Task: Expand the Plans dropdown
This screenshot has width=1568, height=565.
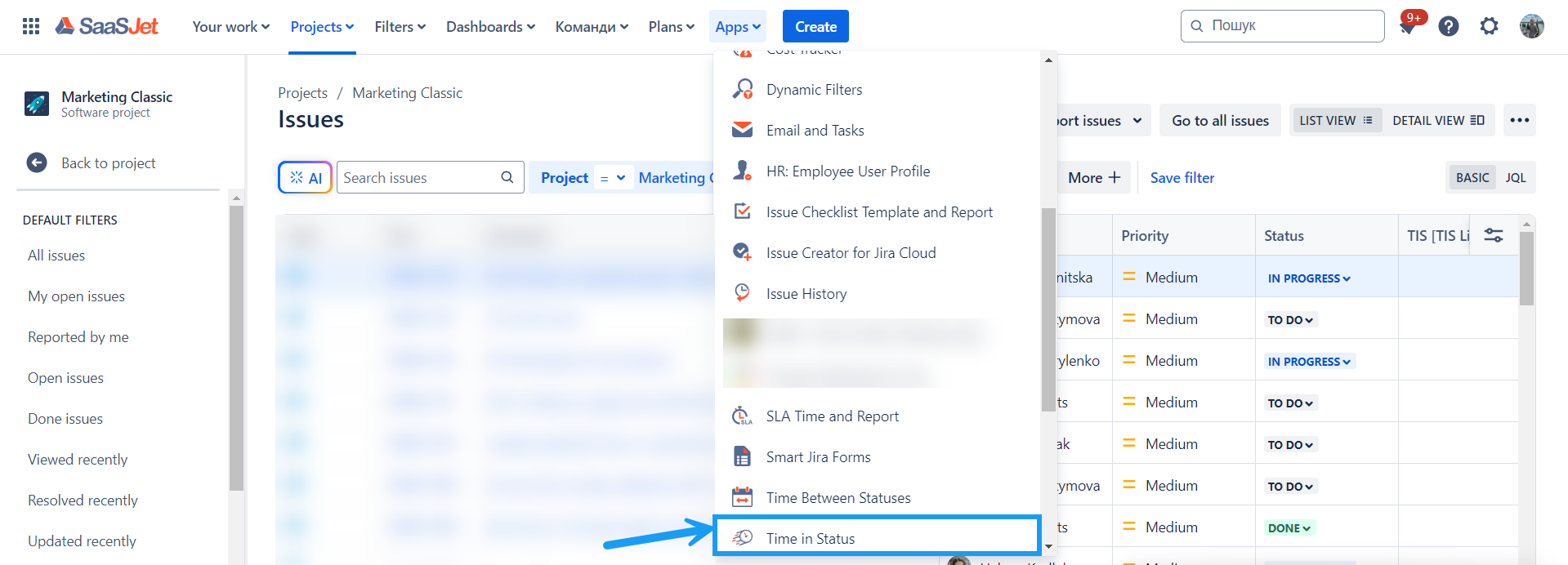Action: pos(671,26)
